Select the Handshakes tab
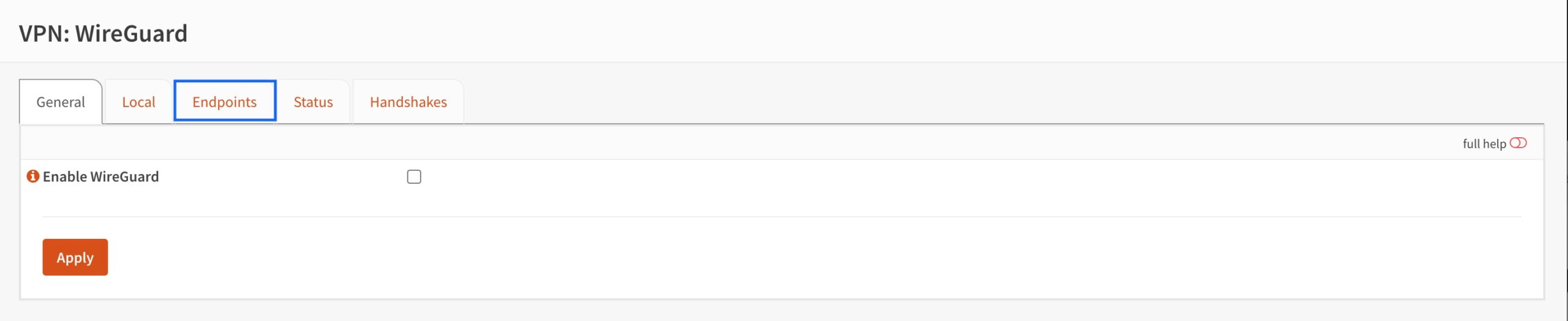This screenshot has height=321, width=1568. pyautogui.click(x=409, y=102)
